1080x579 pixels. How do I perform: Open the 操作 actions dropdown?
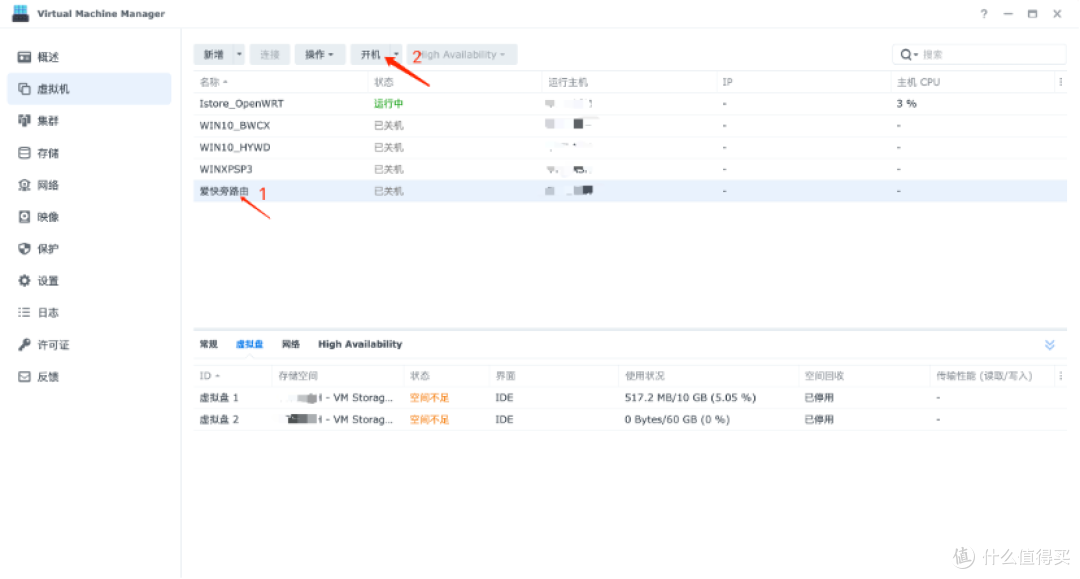[x=320, y=54]
